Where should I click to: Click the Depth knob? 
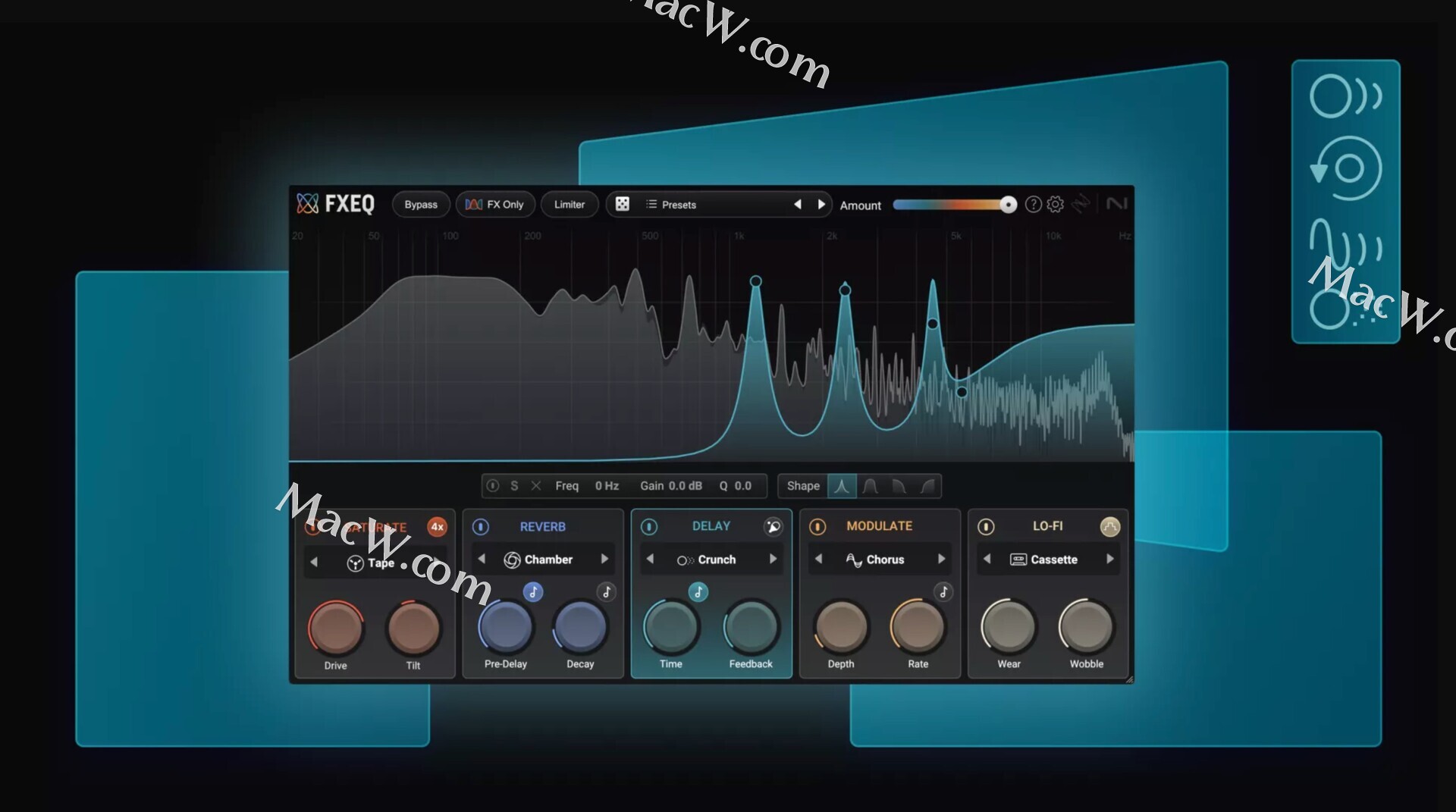tap(841, 626)
